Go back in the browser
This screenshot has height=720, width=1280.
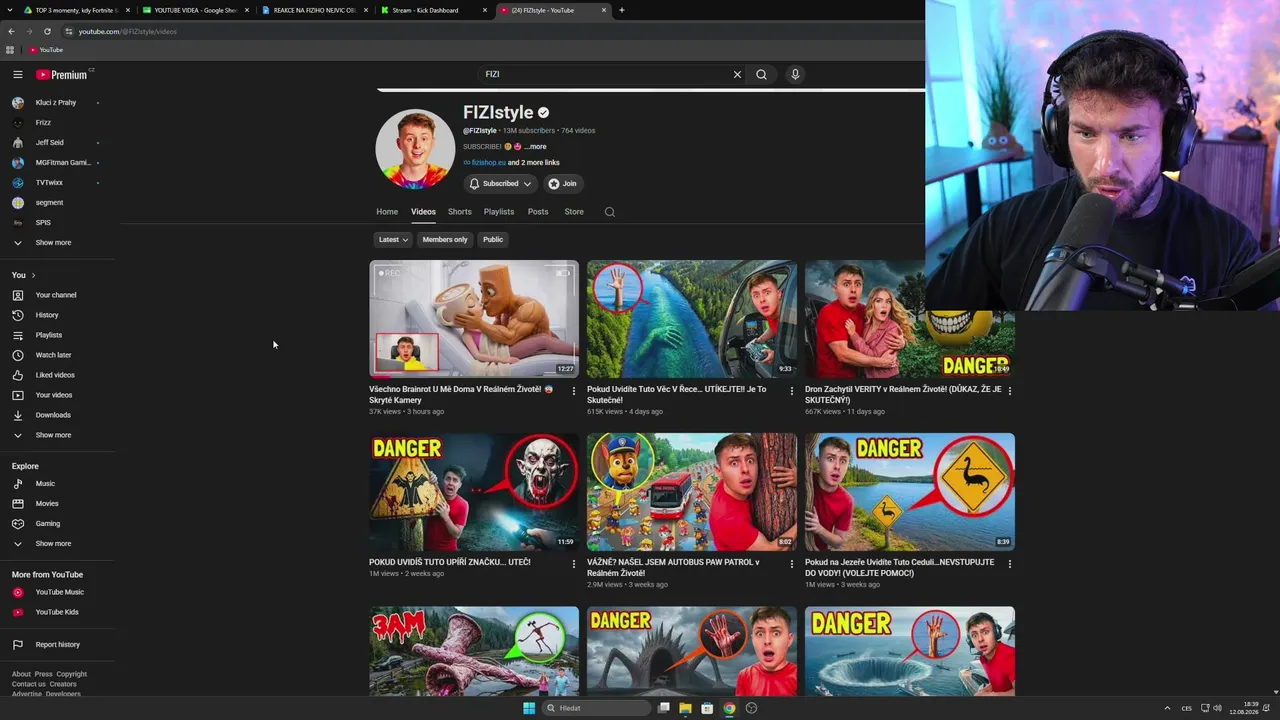[11, 31]
